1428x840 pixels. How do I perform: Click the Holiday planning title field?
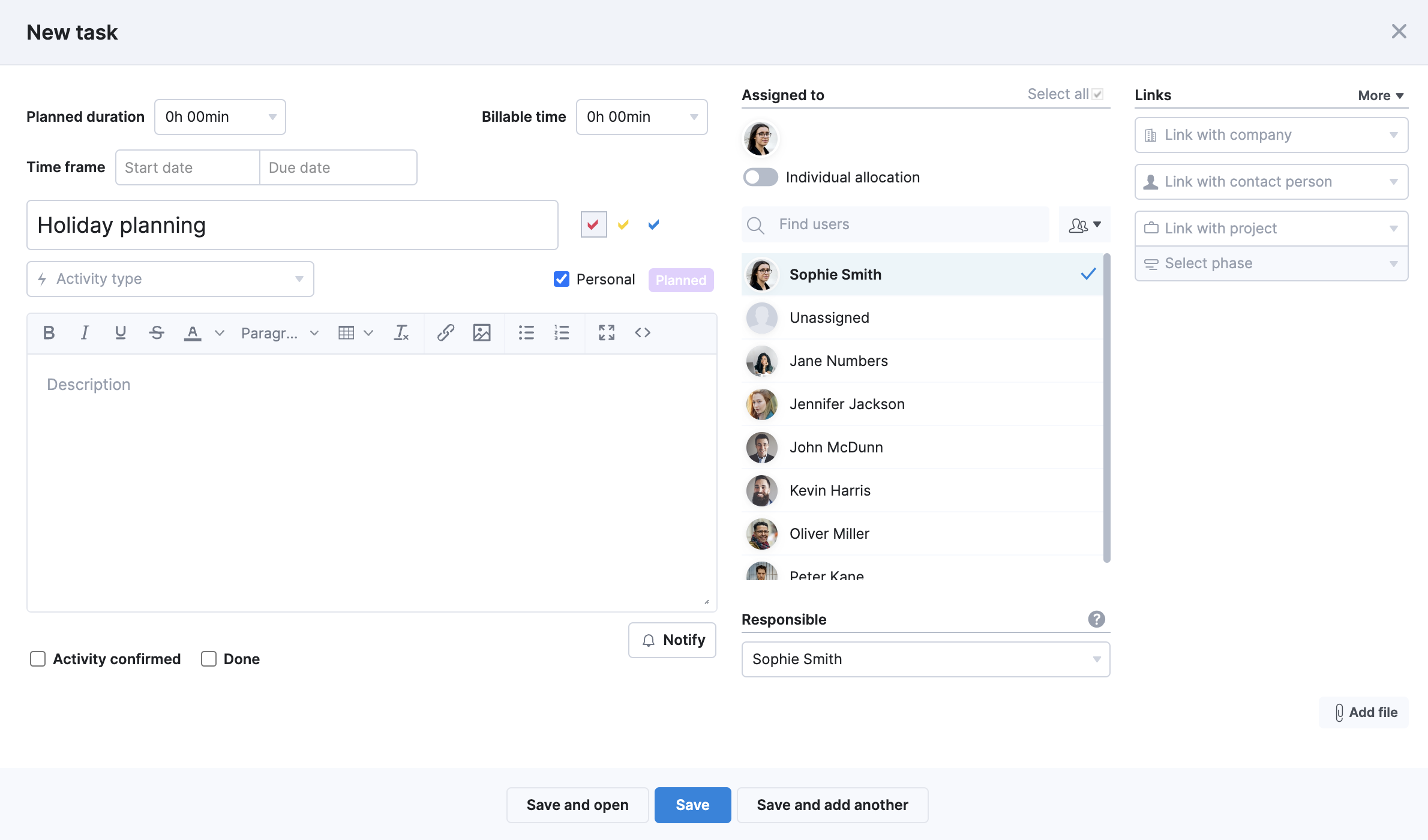[292, 225]
